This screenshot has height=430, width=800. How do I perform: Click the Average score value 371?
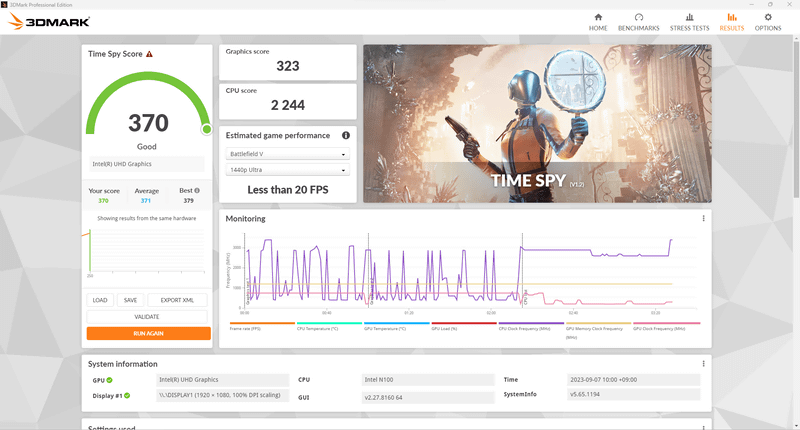[x=146, y=200]
